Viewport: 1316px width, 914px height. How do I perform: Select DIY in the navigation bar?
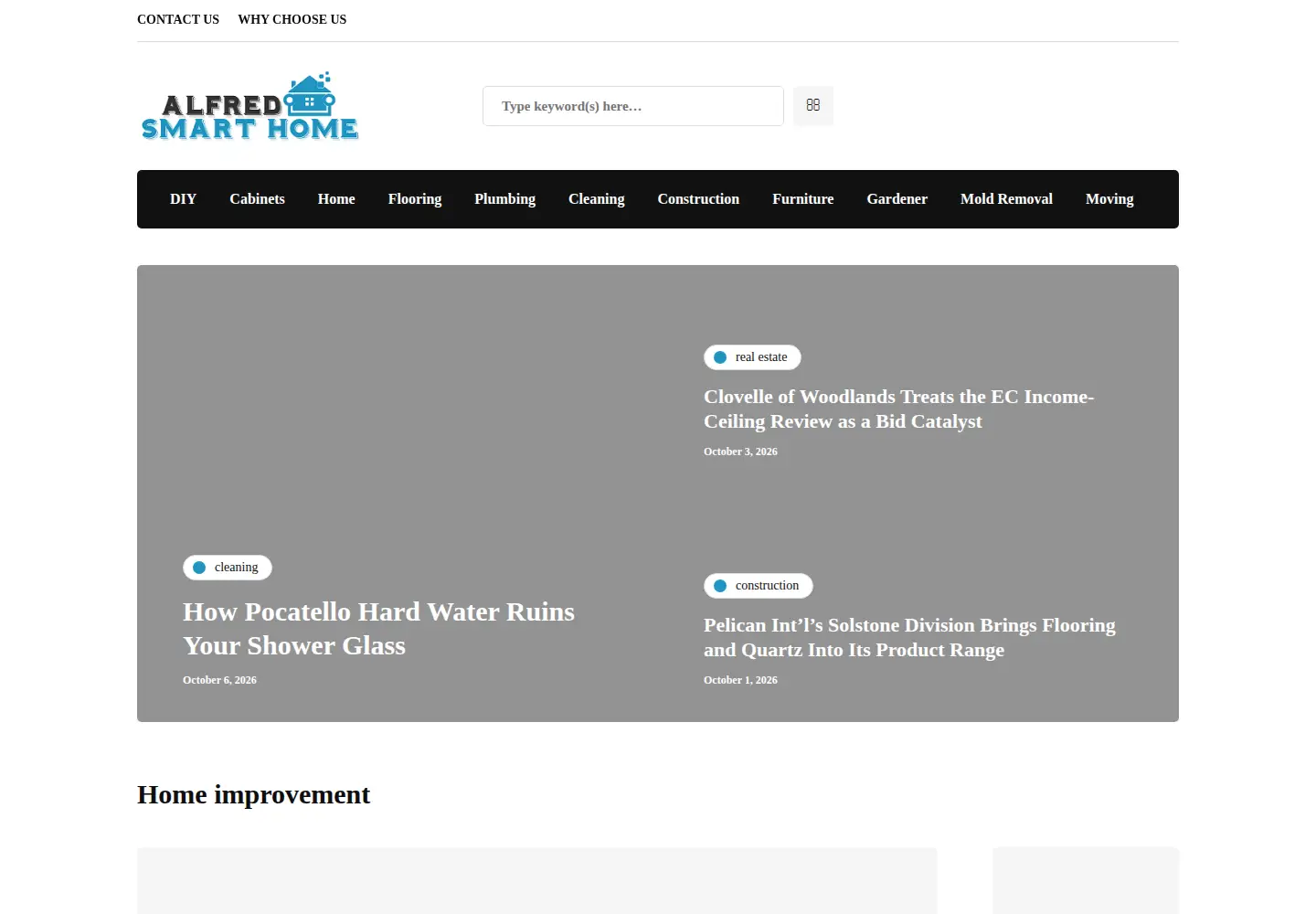coord(183,199)
